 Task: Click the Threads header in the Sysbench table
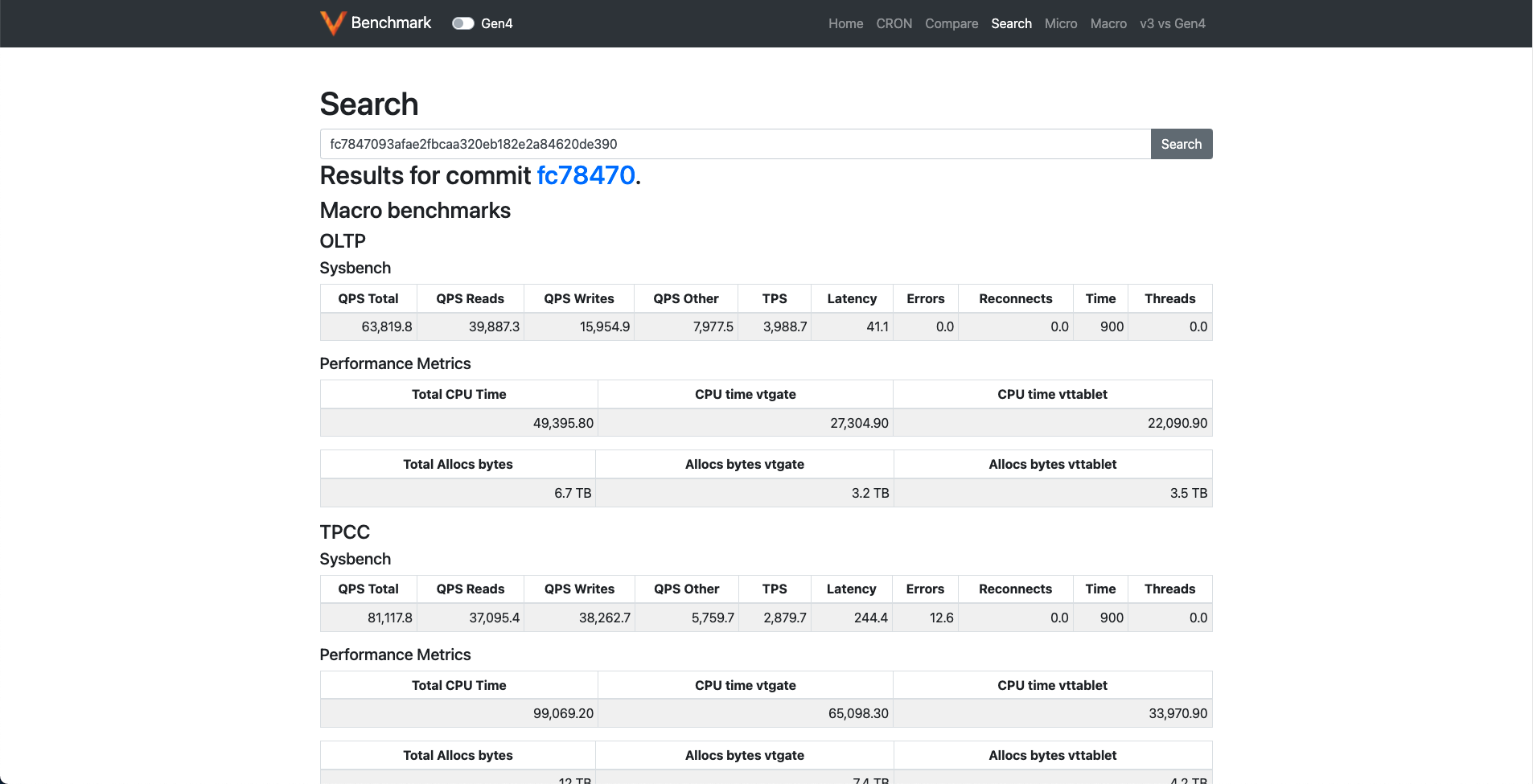[x=1169, y=298]
